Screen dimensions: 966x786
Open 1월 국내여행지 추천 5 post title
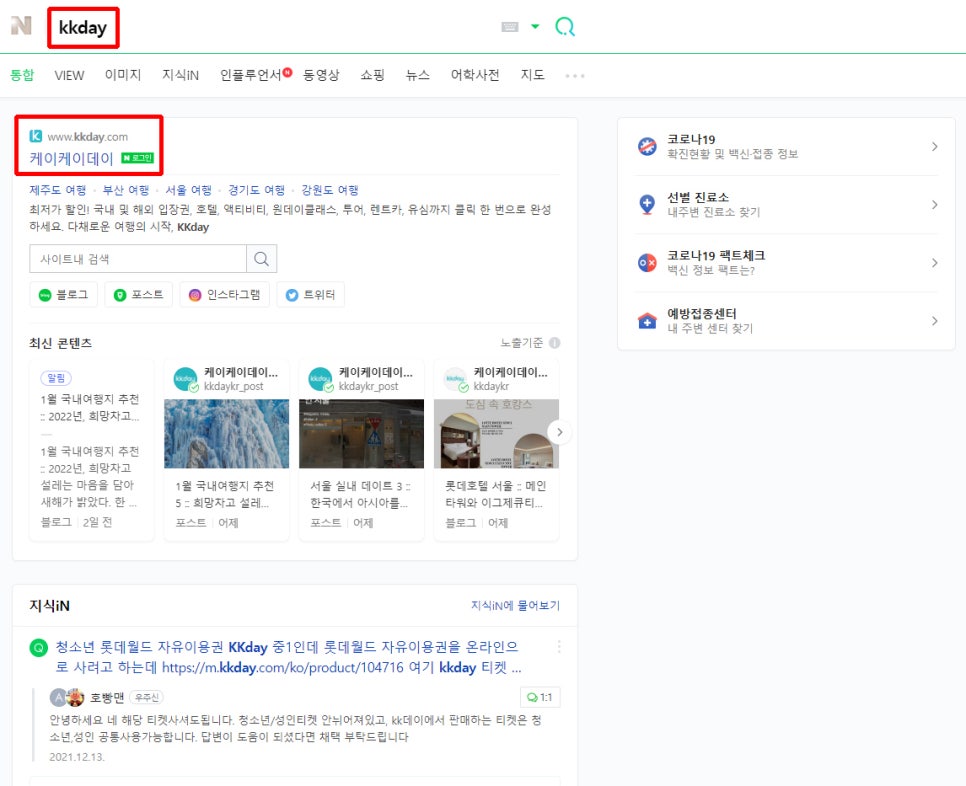(x=224, y=495)
